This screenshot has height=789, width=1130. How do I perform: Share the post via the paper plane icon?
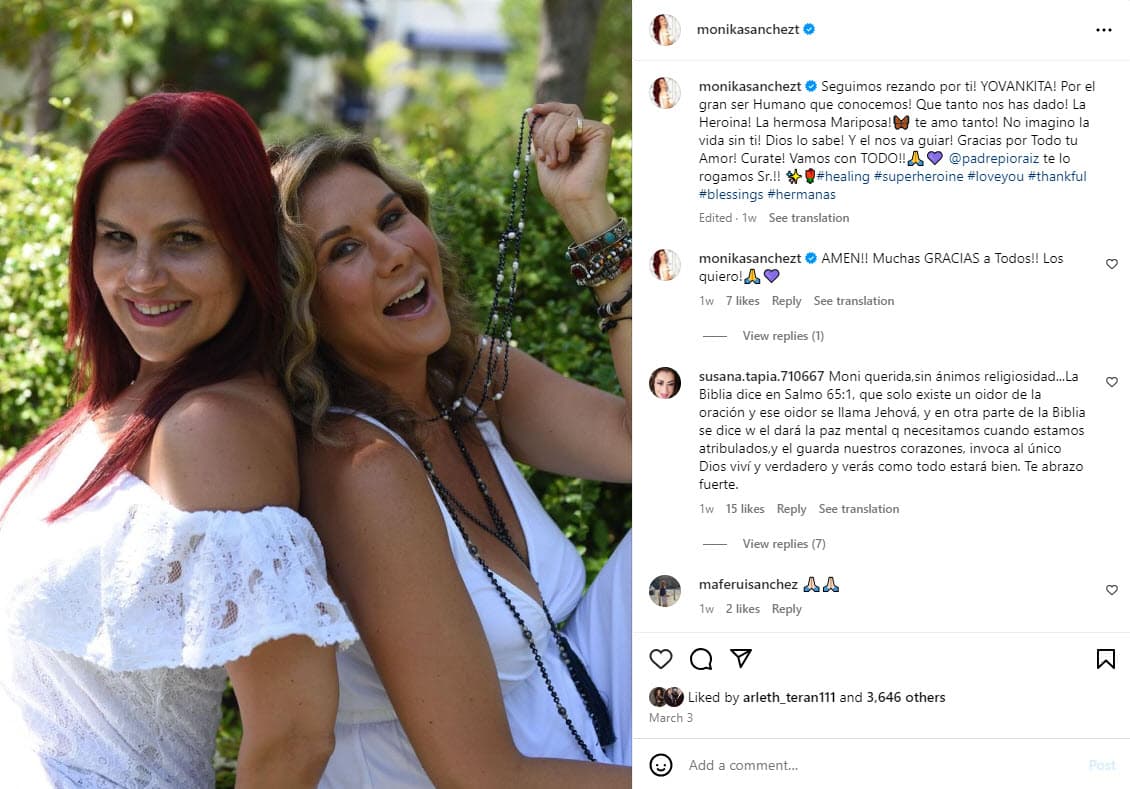[x=740, y=659]
